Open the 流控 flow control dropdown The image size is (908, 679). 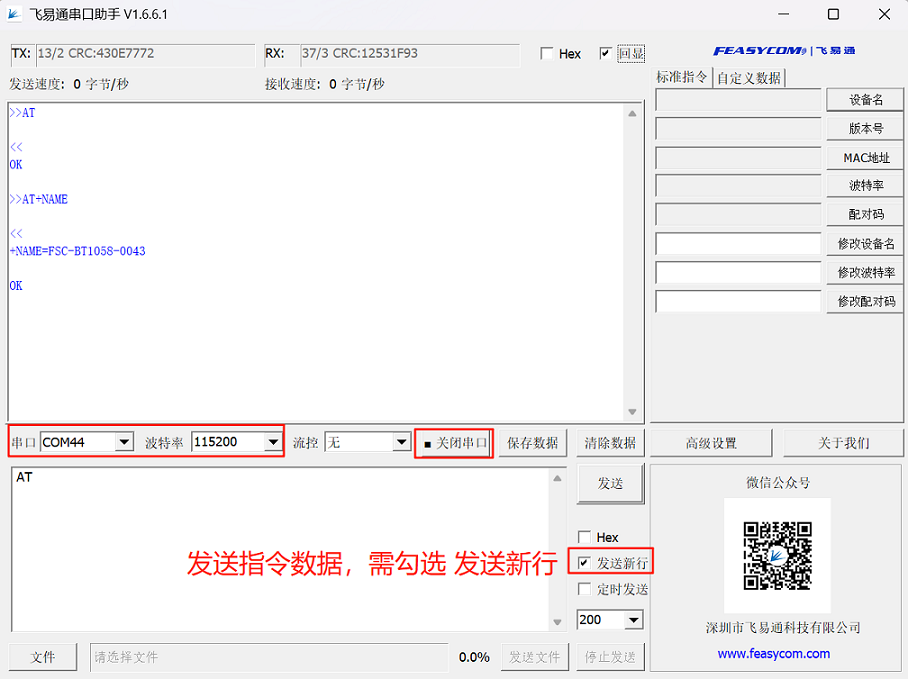tap(401, 443)
